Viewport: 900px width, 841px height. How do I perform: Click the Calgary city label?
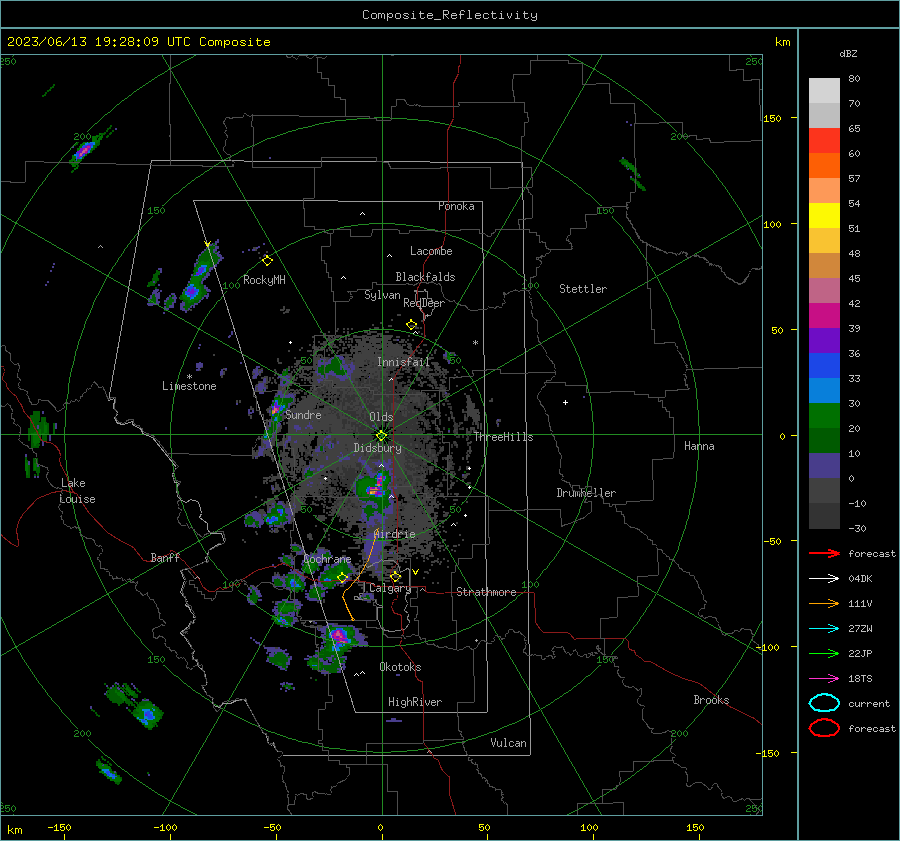pyautogui.click(x=390, y=588)
